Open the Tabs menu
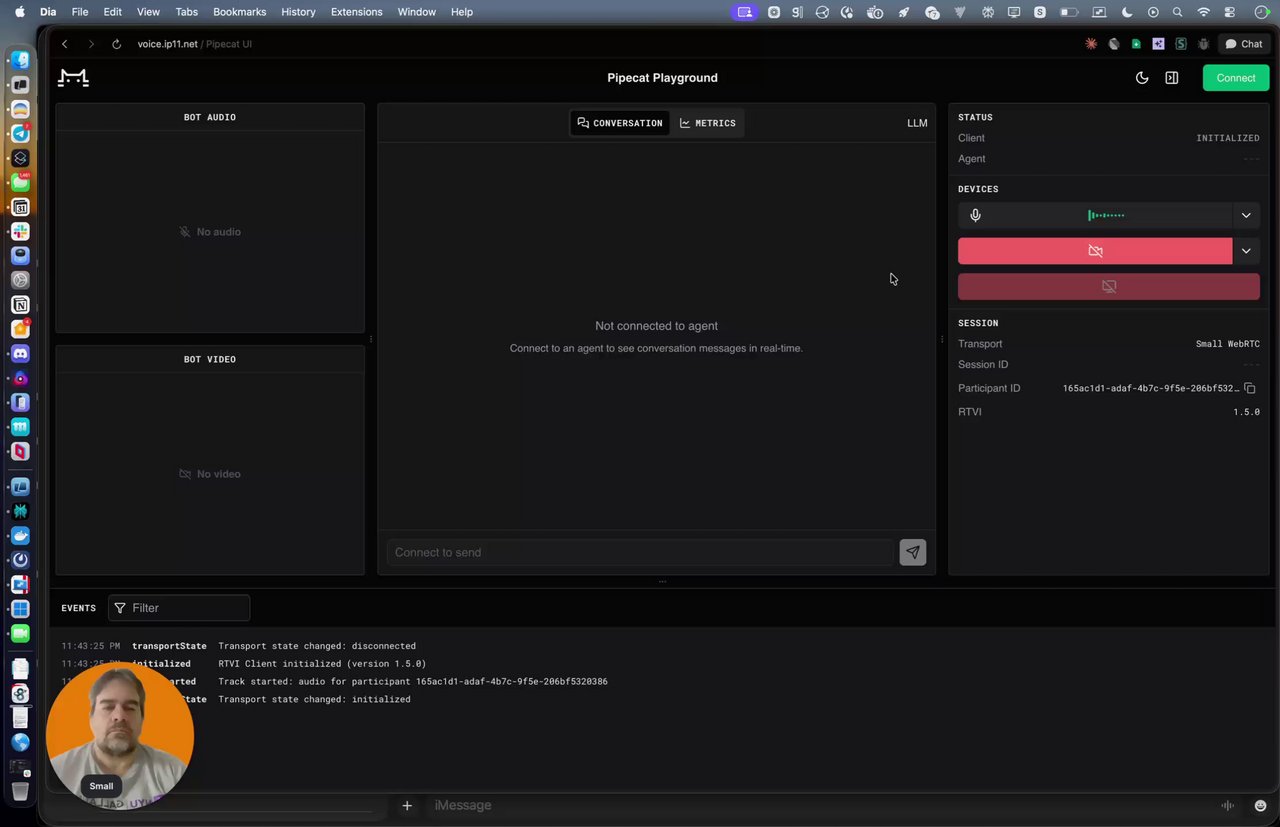Screen dimensions: 1280x827 (x=186, y=12)
